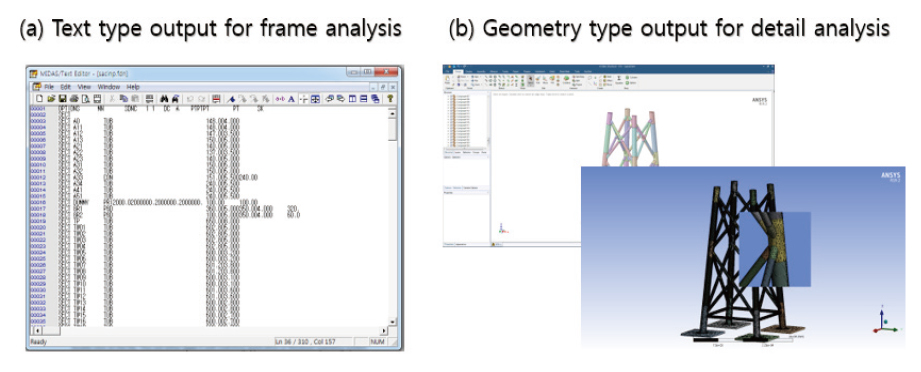Click the Print Preview icon in MIDAS toolbar
This screenshot has width=921, height=372.
[86, 99]
